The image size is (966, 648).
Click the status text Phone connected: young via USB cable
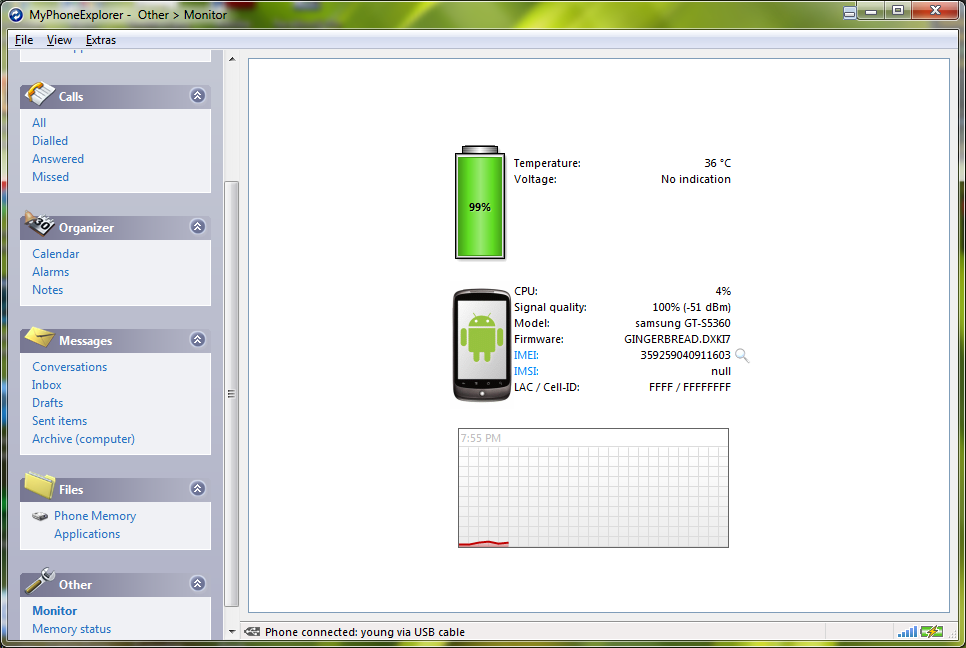tap(365, 632)
